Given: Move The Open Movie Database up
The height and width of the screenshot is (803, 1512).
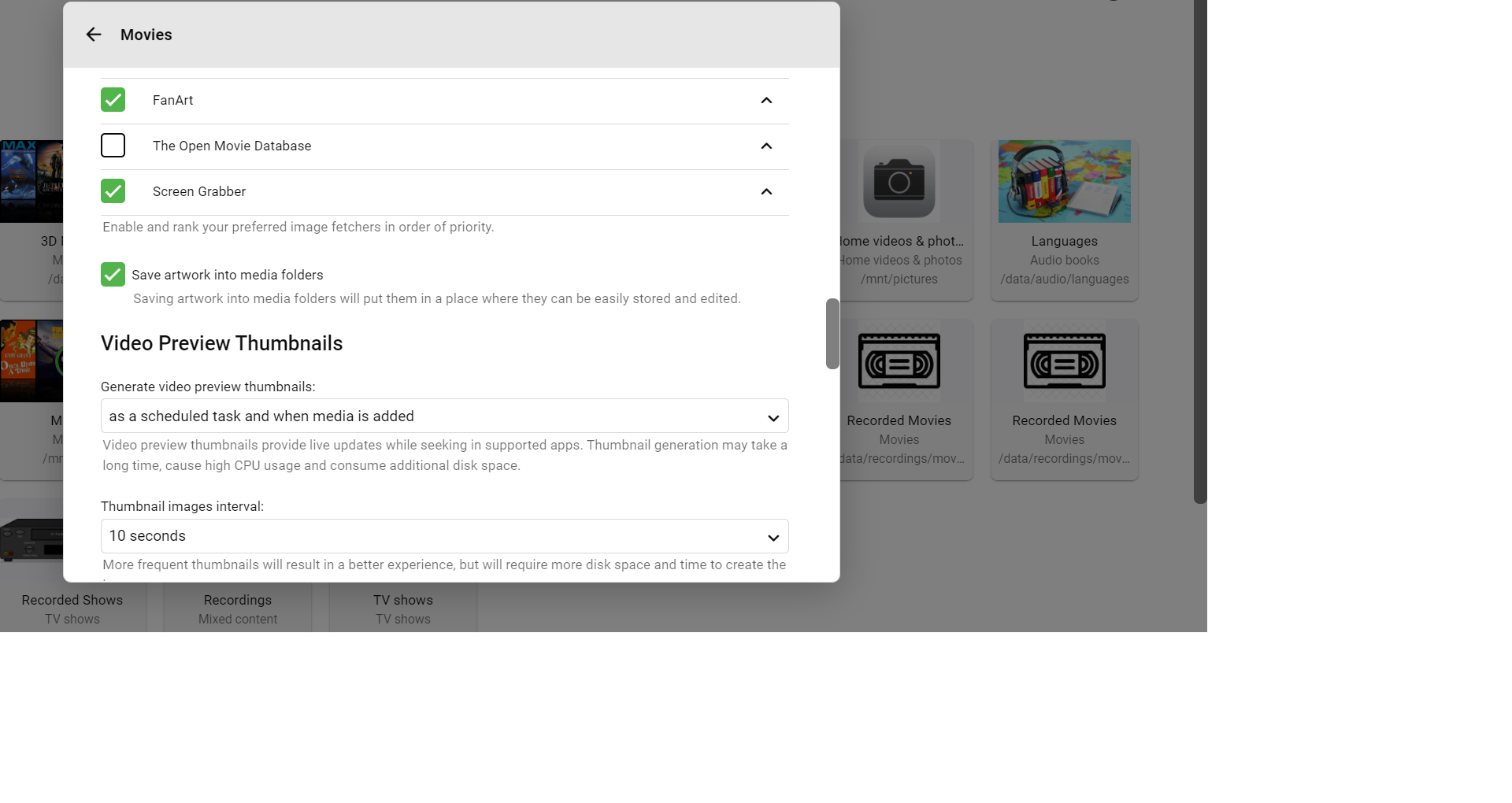Looking at the screenshot, I should pyautogui.click(x=766, y=146).
